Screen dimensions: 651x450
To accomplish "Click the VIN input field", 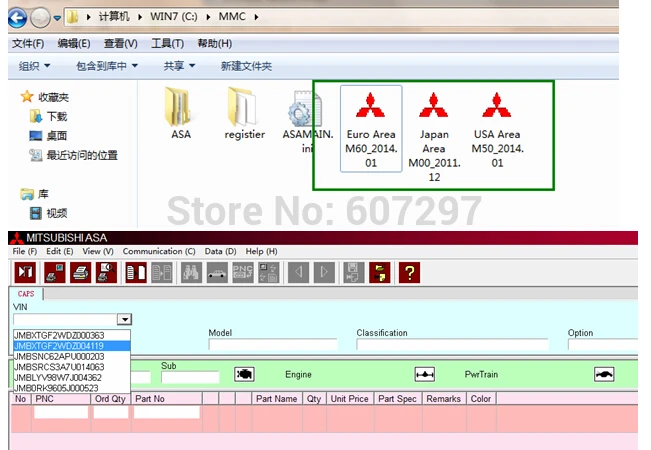I will (x=65, y=319).
